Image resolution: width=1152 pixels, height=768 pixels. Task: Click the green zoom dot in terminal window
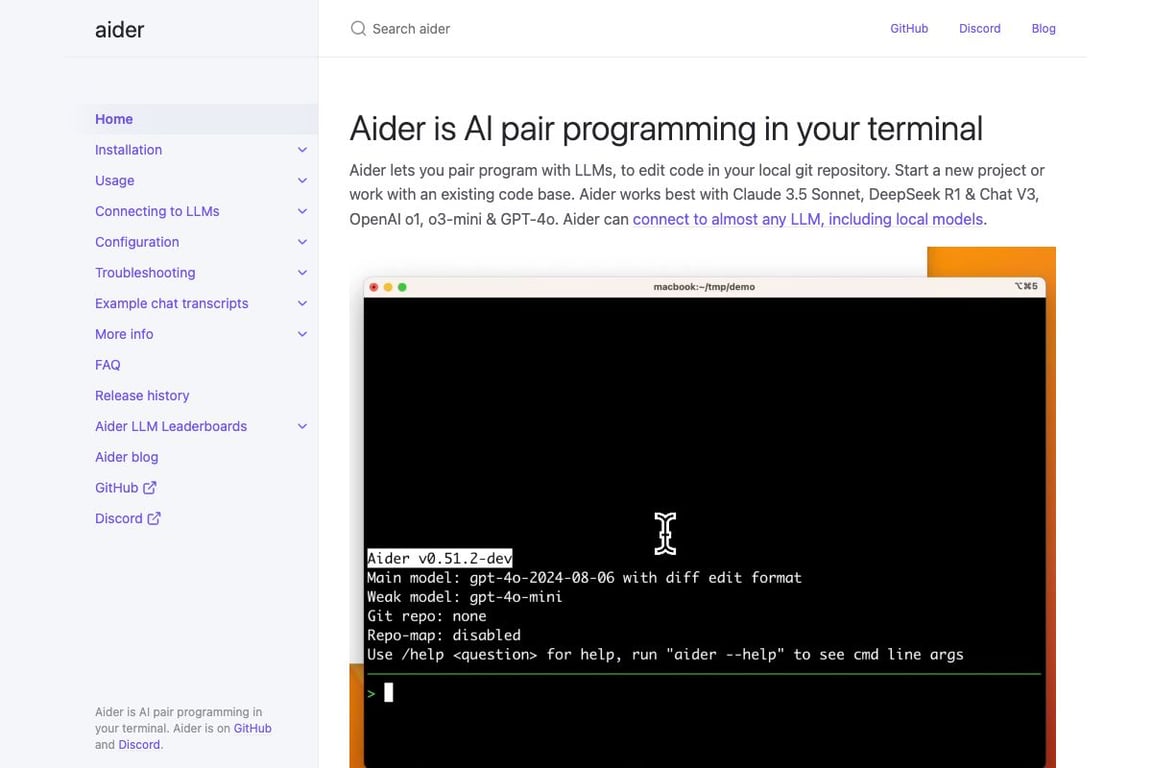[402, 287]
